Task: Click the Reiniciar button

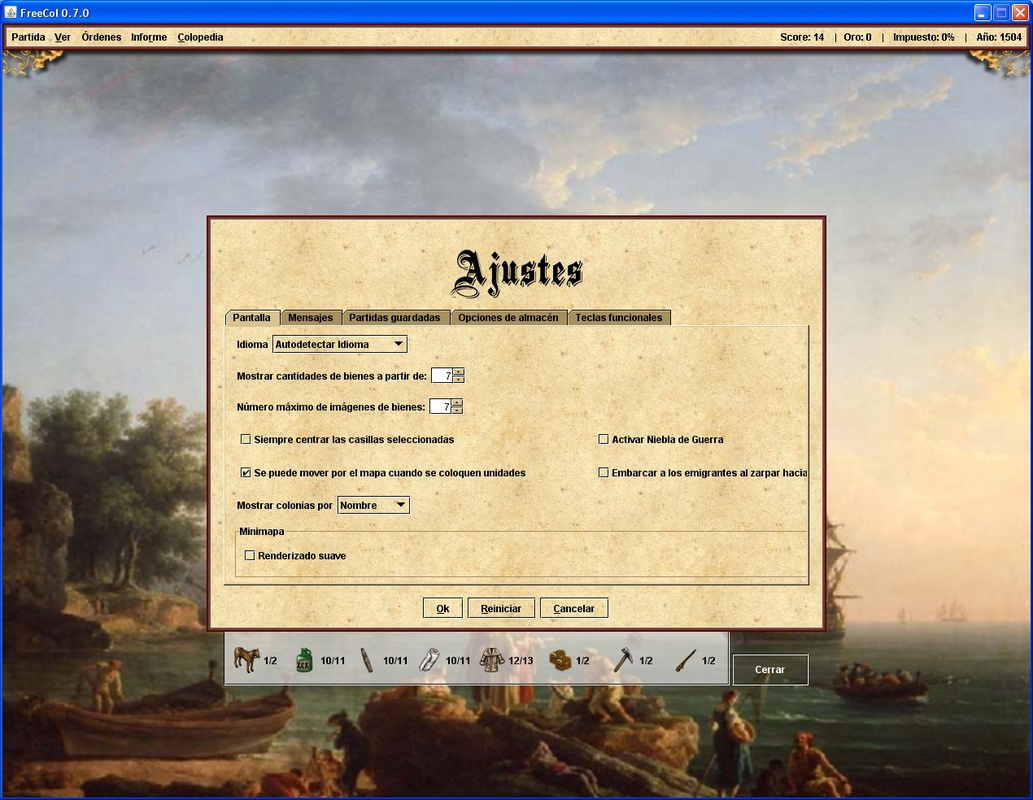Action: (501, 608)
